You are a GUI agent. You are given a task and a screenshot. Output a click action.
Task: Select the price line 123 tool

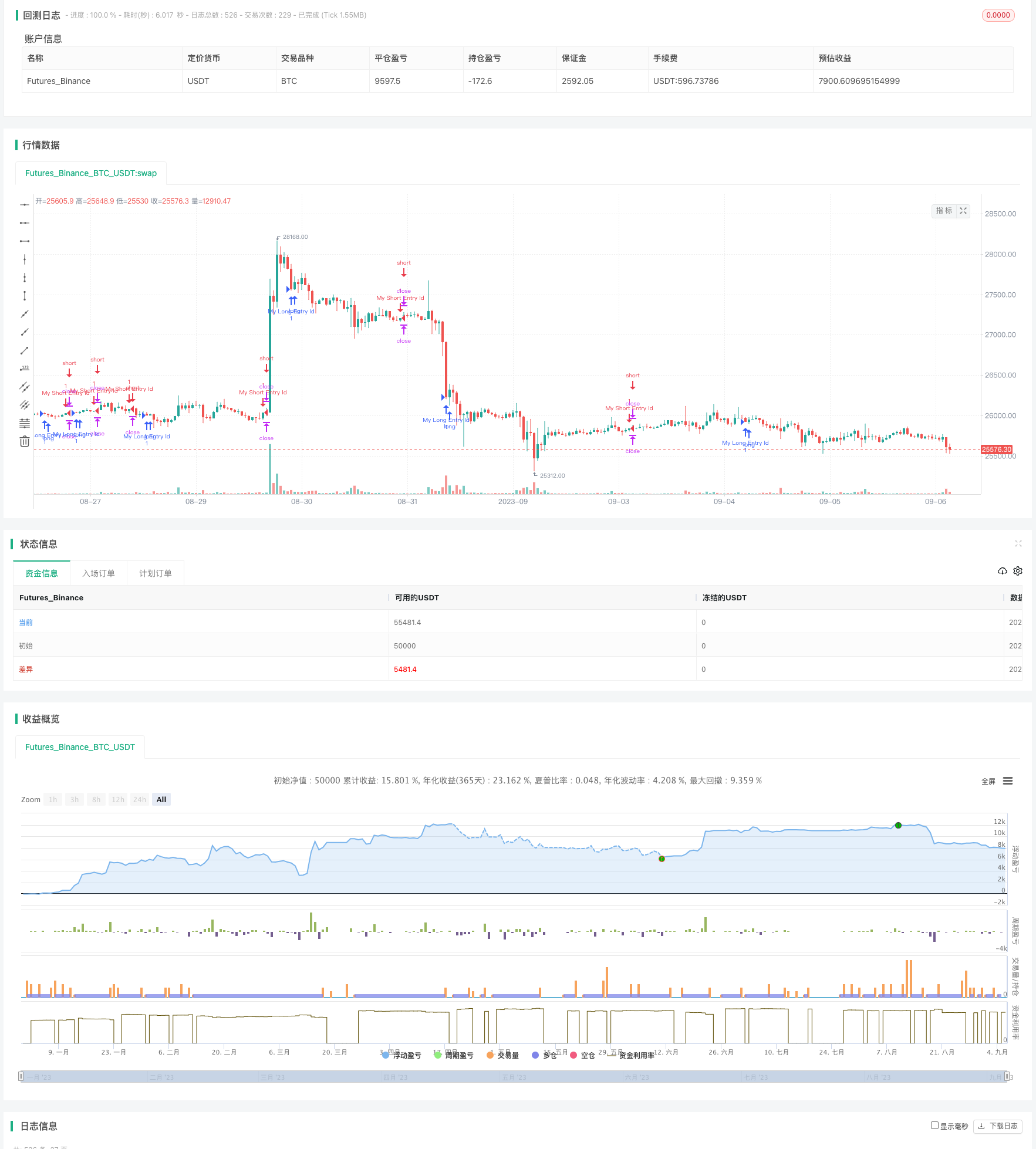(x=24, y=369)
